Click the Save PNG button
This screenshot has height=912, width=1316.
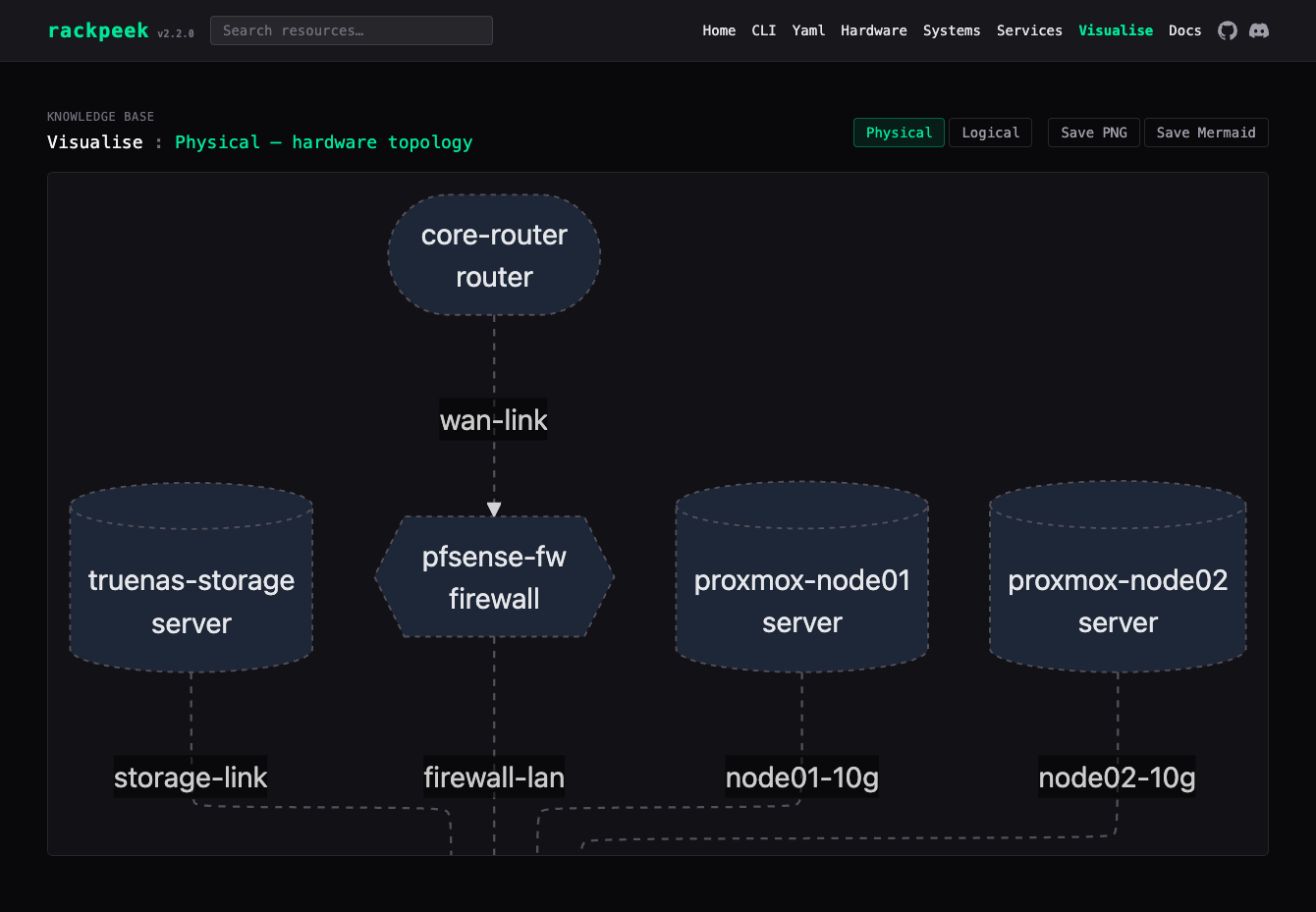pos(1094,133)
